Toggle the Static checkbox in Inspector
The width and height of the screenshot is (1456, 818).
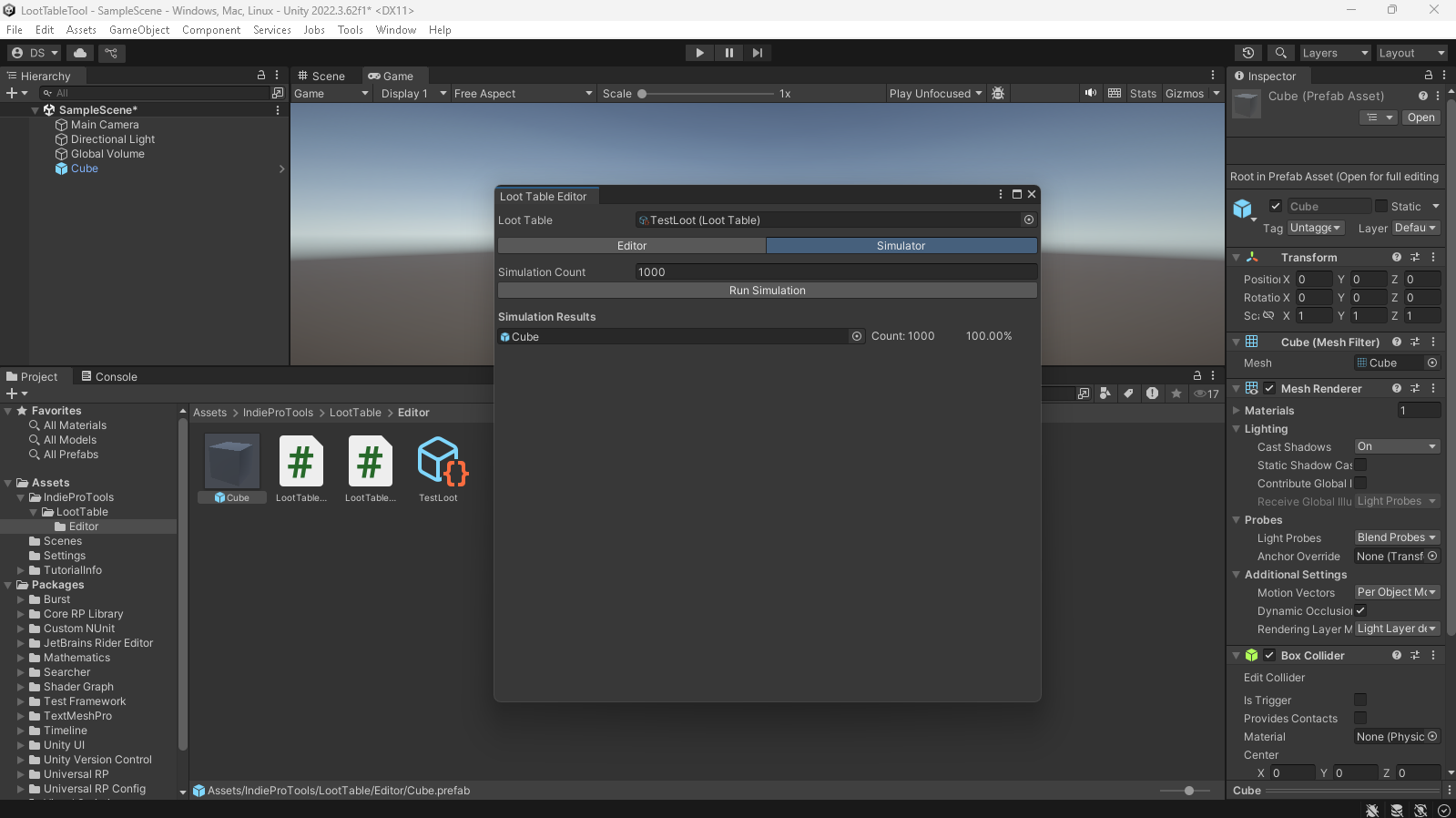1381,206
